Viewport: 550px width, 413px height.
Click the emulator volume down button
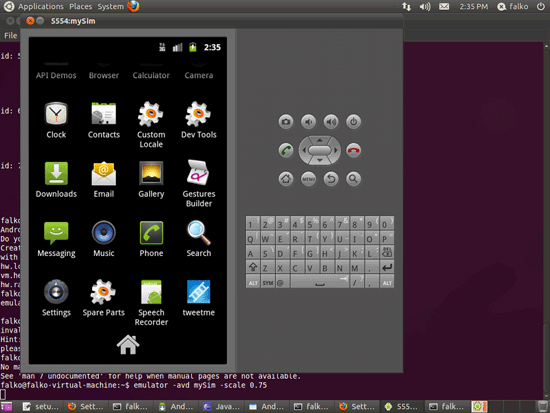pos(308,122)
